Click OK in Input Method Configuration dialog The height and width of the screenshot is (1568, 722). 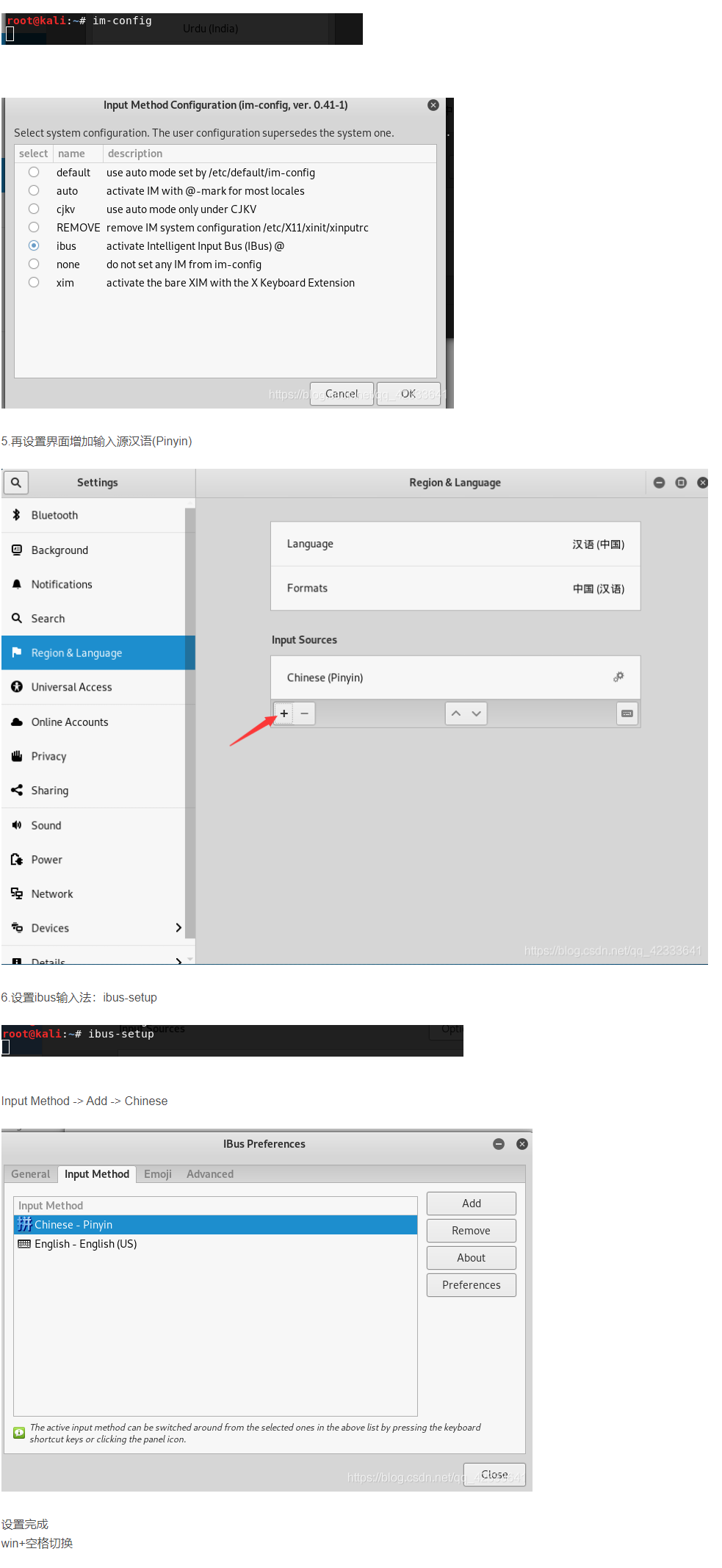tap(408, 394)
